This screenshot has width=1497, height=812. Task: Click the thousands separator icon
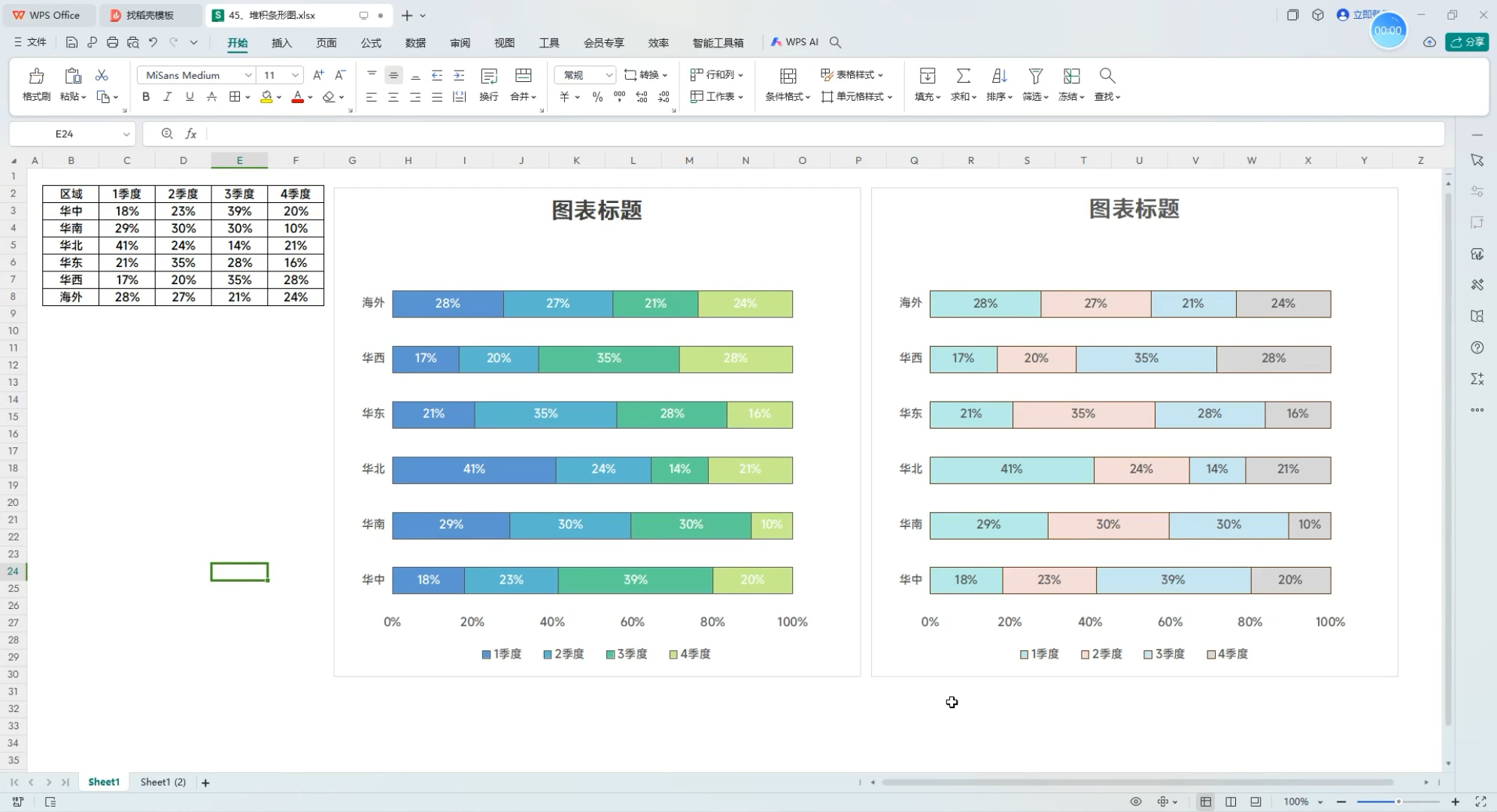click(x=619, y=97)
